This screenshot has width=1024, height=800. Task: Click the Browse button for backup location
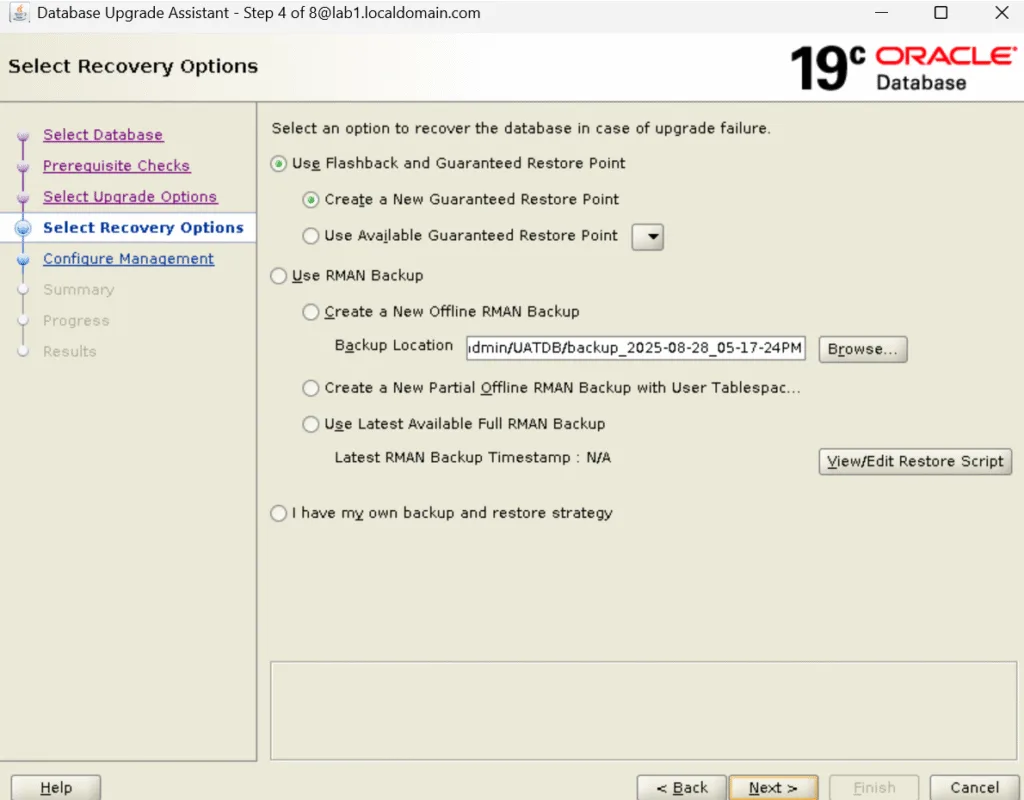(862, 349)
